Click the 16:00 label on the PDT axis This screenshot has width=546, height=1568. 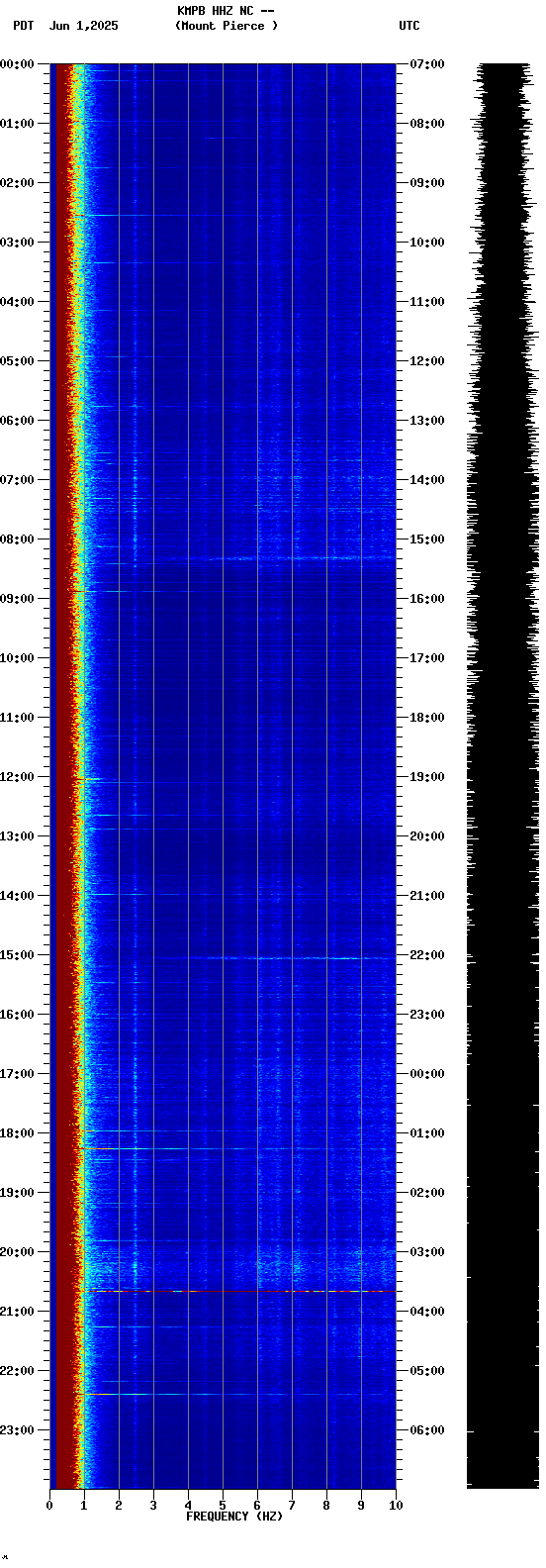click(x=17, y=1015)
